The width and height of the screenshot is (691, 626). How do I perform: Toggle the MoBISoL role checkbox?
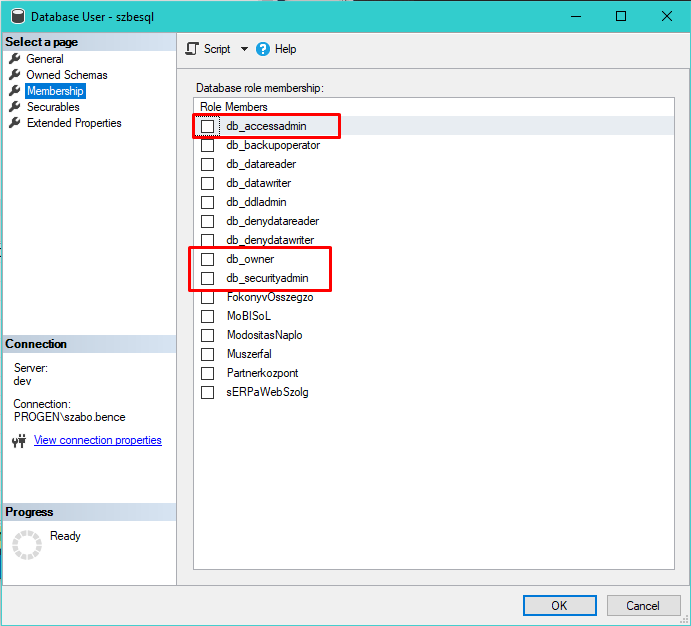208,316
